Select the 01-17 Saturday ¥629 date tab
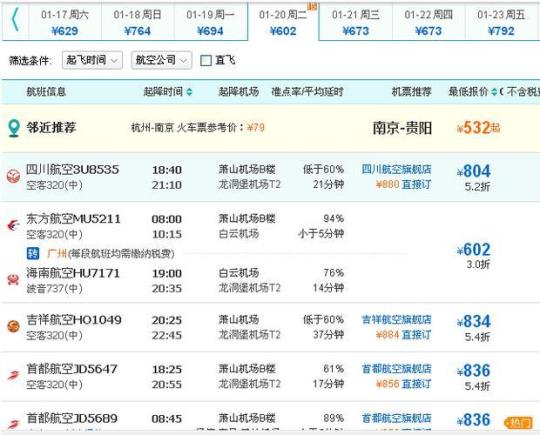 (x=65, y=22)
